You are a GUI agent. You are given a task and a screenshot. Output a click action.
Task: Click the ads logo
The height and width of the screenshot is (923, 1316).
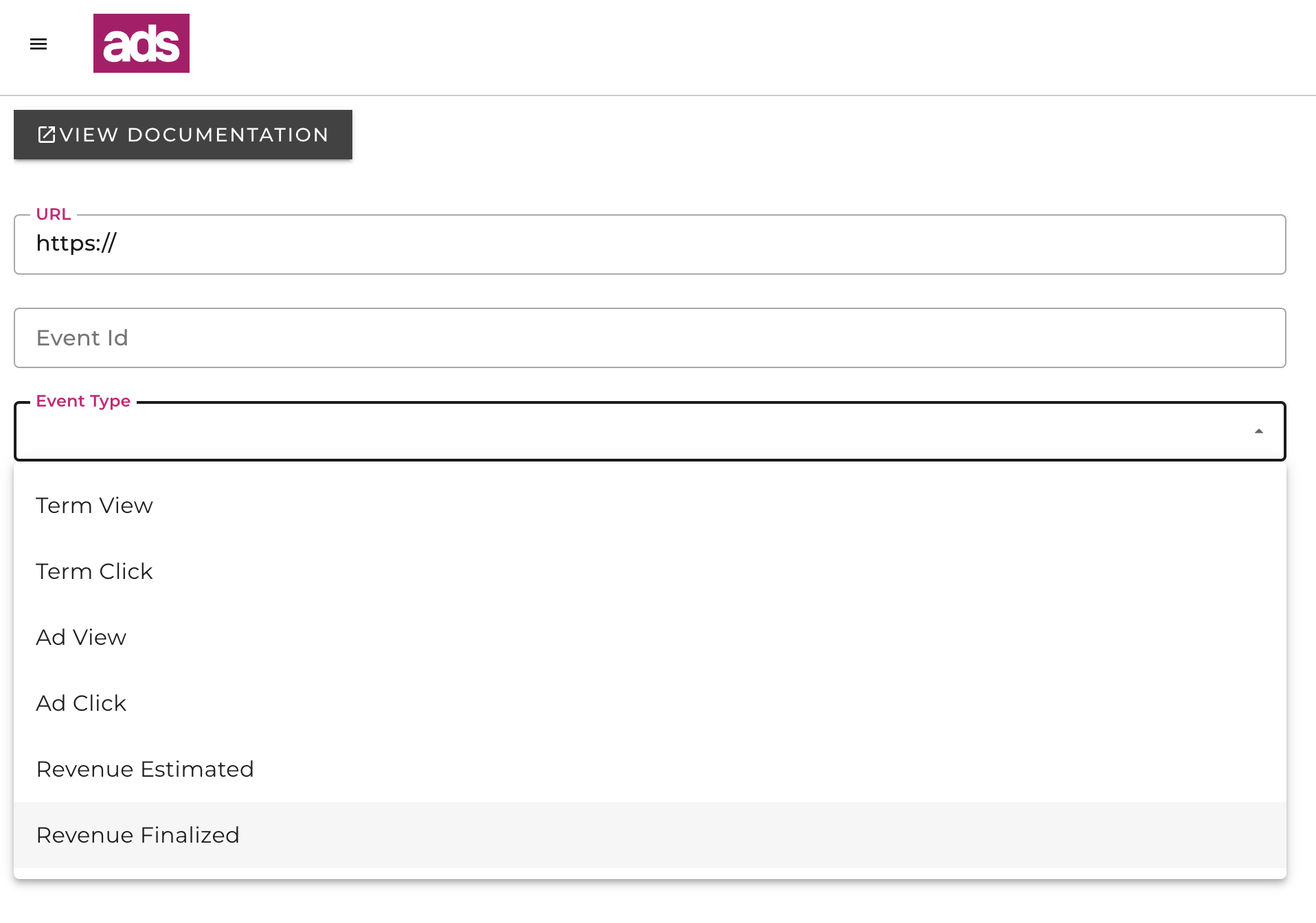(x=141, y=43)
